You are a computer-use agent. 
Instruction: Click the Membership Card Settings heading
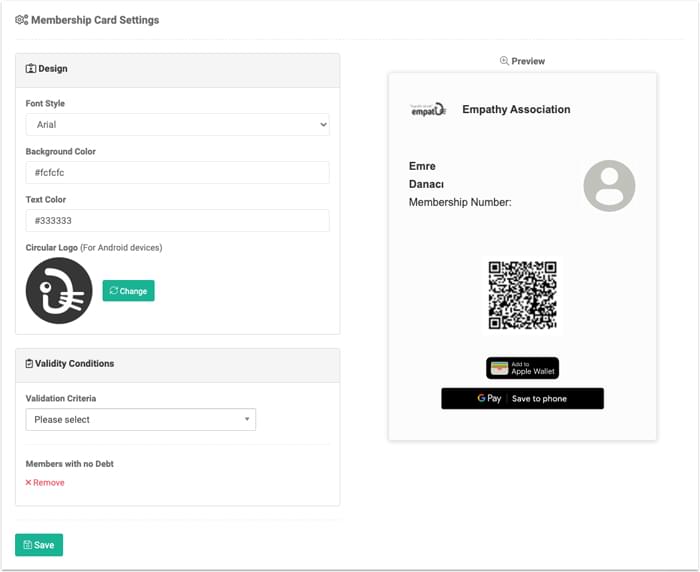click(x=95, y=20)
